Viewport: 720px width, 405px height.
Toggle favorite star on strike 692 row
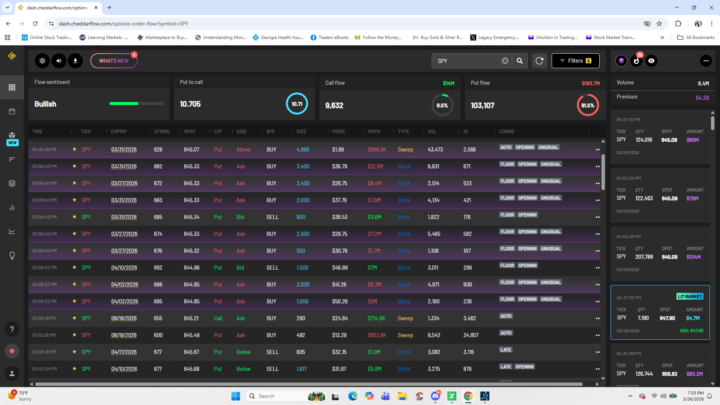click(74, 267)
